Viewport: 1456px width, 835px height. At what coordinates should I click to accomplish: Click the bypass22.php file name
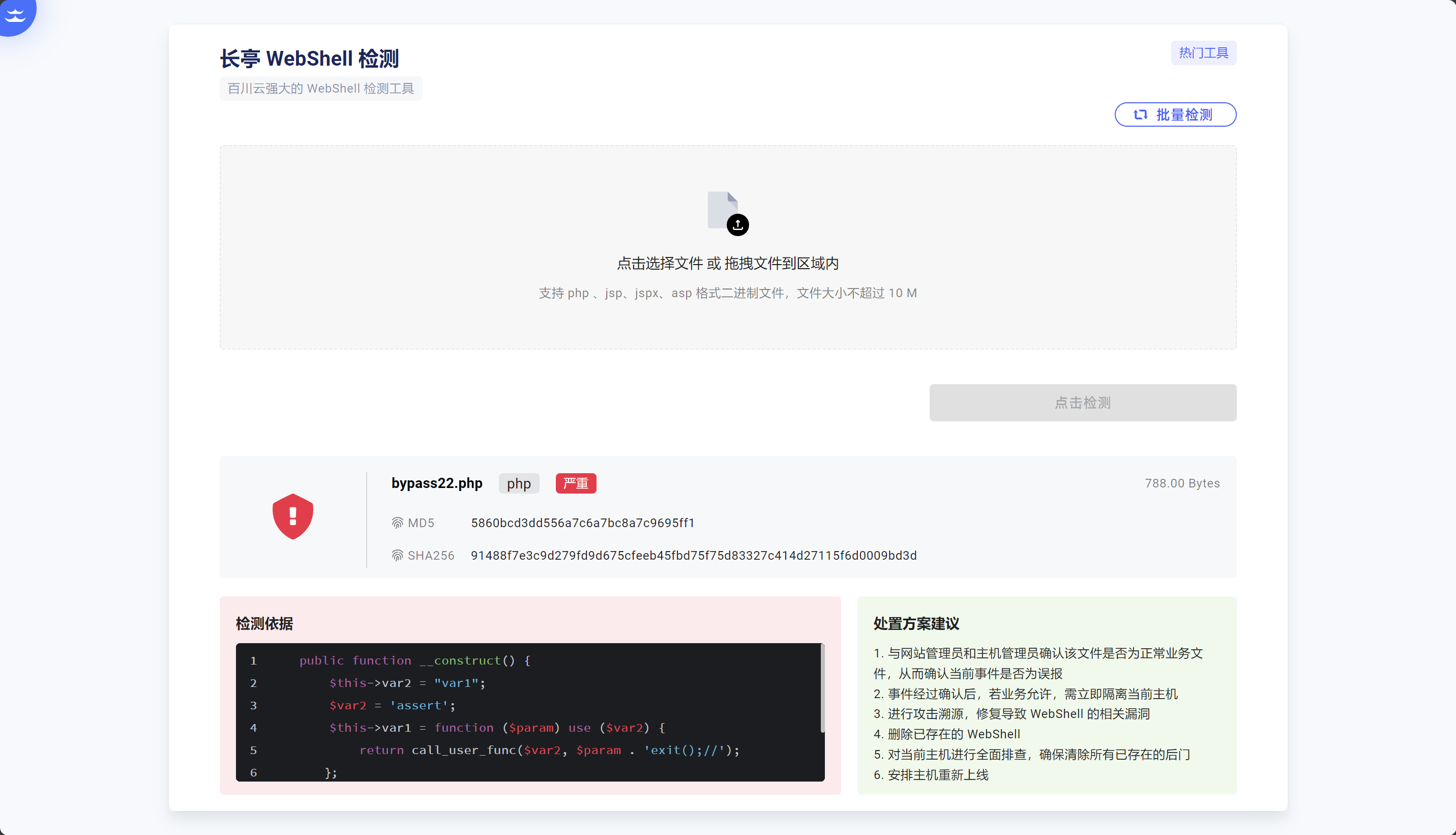[x=437, y=483]
